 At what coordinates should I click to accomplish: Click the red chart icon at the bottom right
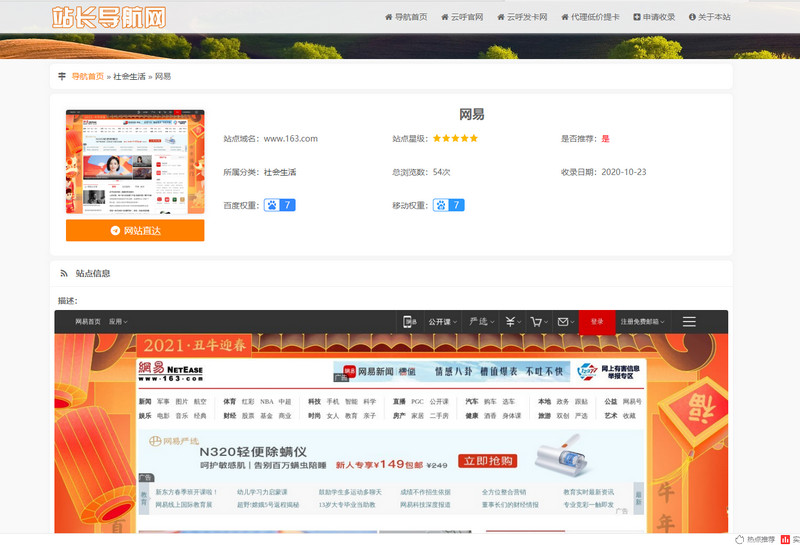point(785,539)
